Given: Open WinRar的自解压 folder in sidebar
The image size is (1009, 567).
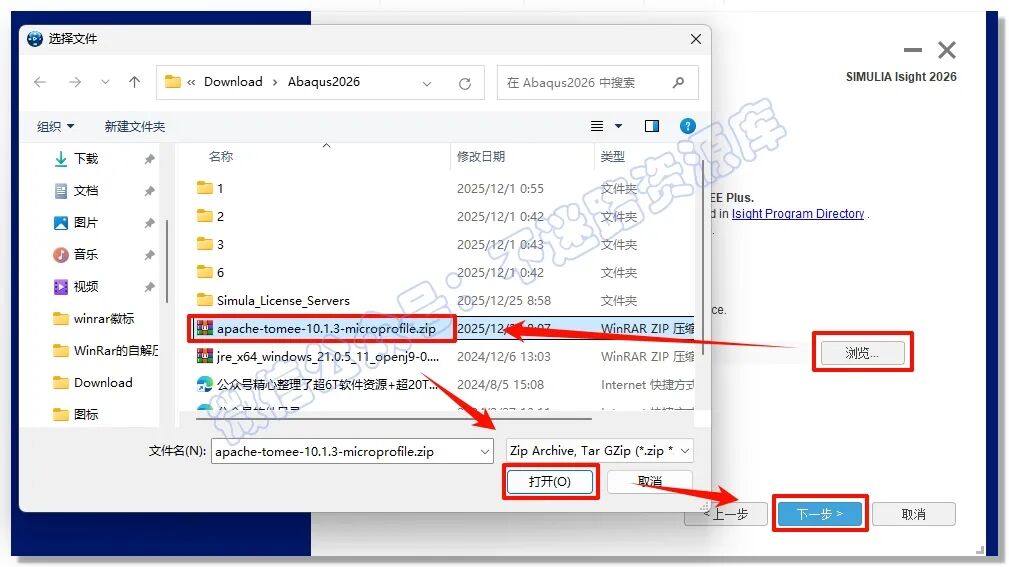Looking at the screenshot, I should tap(115, 351).
